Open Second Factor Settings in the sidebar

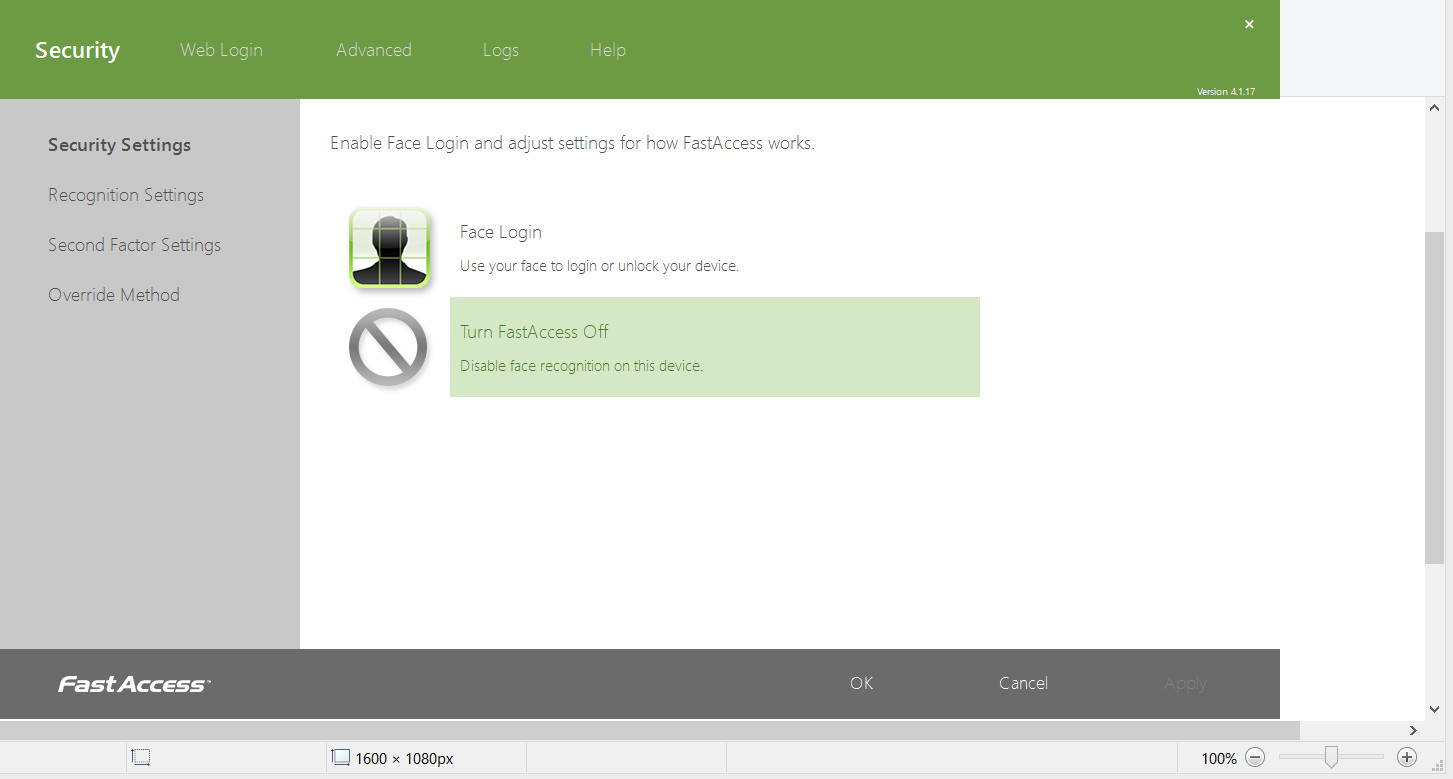pos(134,245)
